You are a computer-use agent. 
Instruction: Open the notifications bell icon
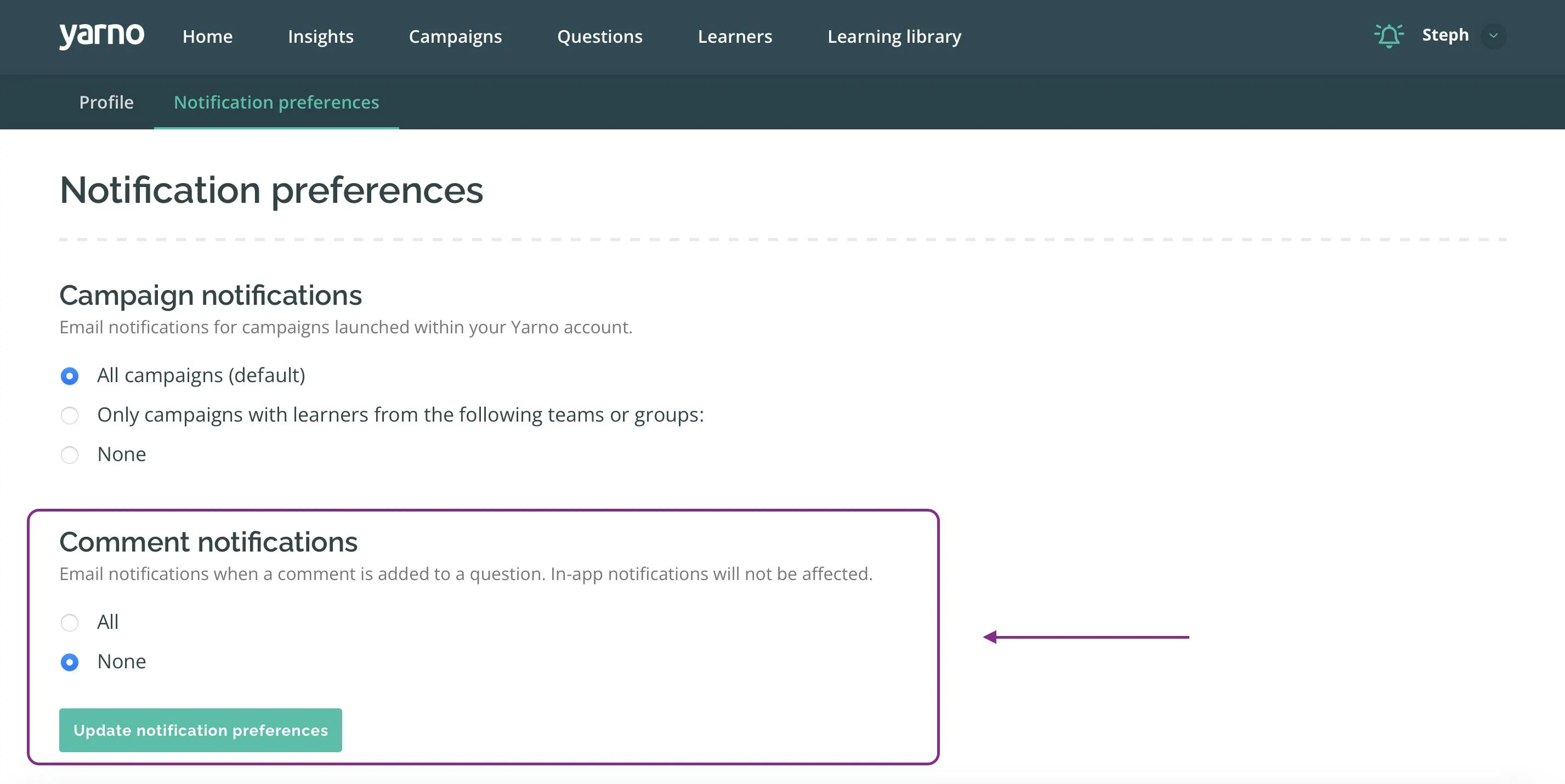pos(1389,36)
